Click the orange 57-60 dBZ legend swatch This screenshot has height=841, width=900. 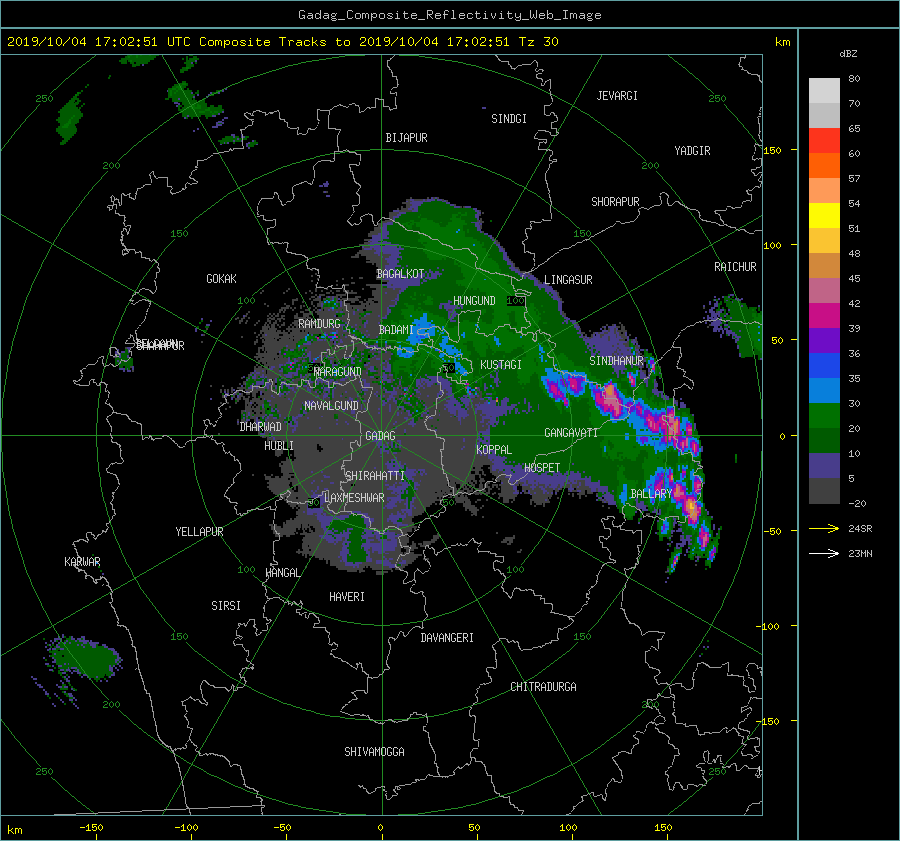(824, 165)
